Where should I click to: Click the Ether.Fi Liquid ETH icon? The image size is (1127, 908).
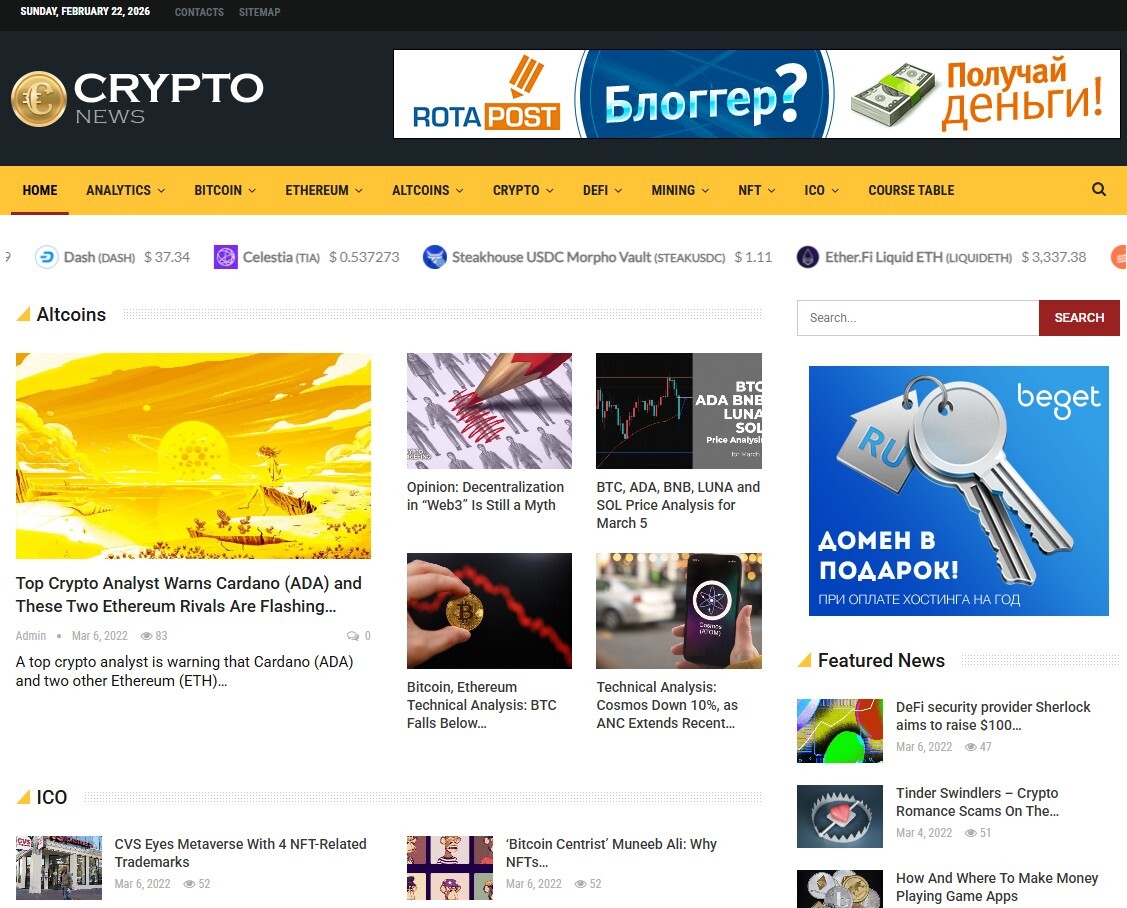pyautogui.click(x=807, y=257)
